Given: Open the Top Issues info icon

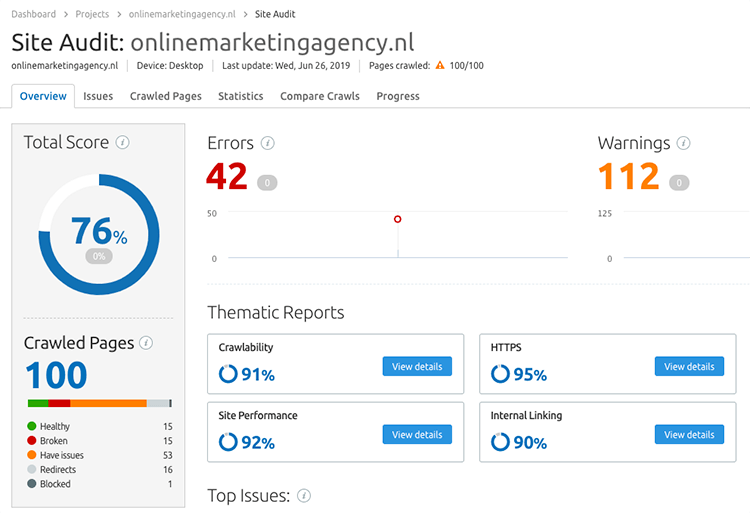Looking at the screenshot, I should click(x=304, y=496).
